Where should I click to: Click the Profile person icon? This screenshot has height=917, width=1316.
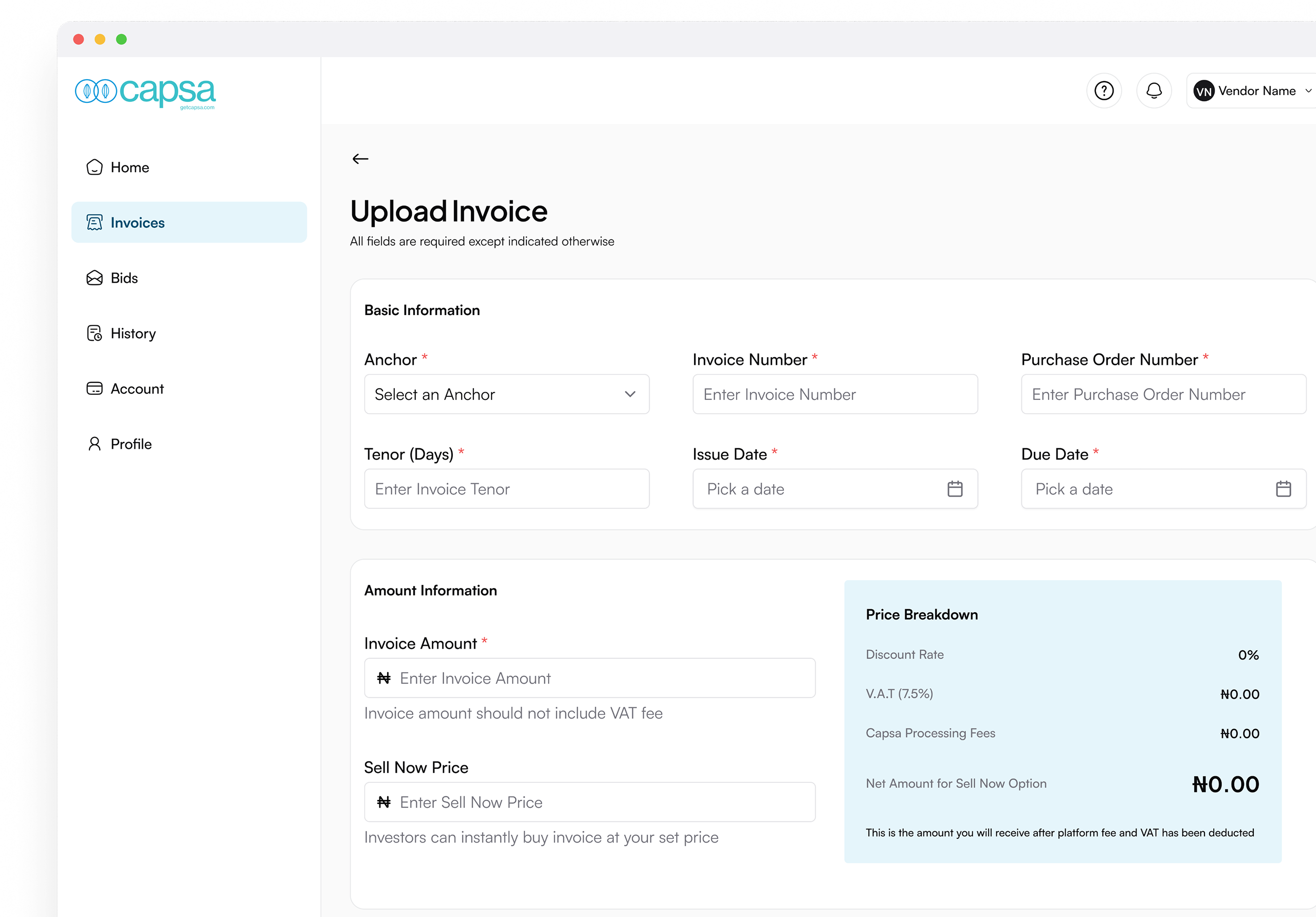pyautogui.click(x=95, y=444)
